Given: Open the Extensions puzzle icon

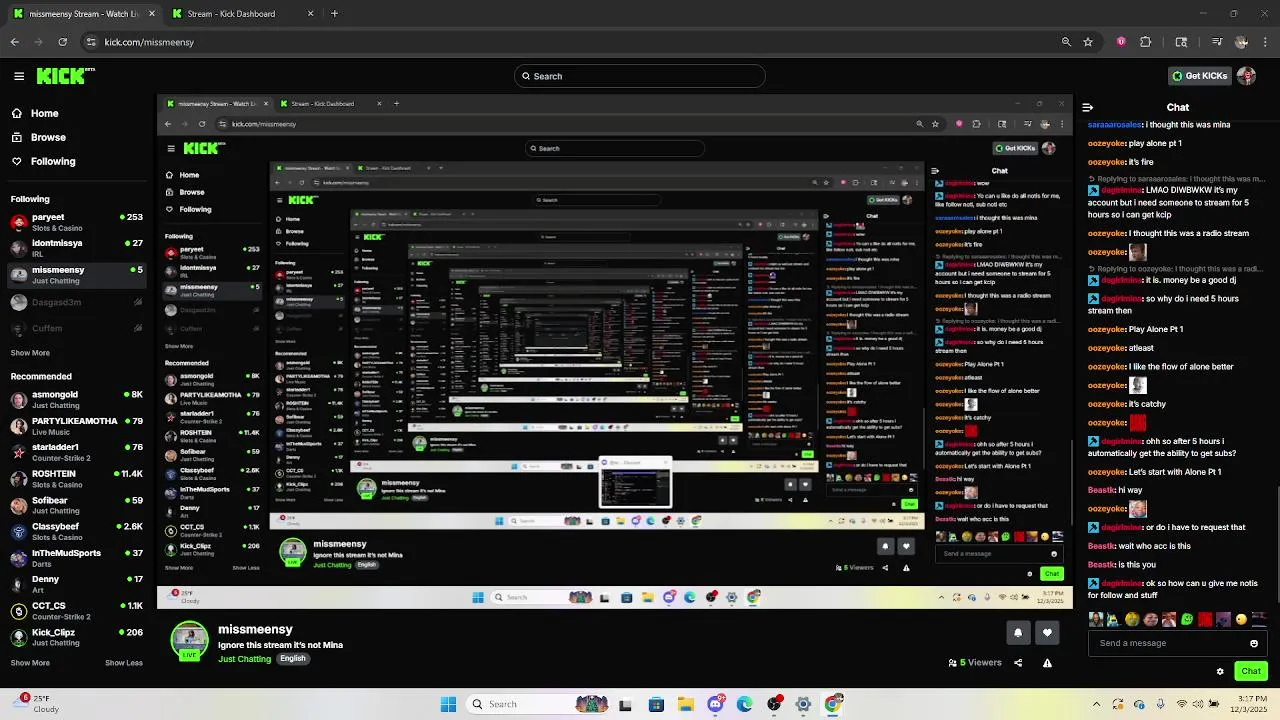Looking at the screenshot, I should (1146, 42).
